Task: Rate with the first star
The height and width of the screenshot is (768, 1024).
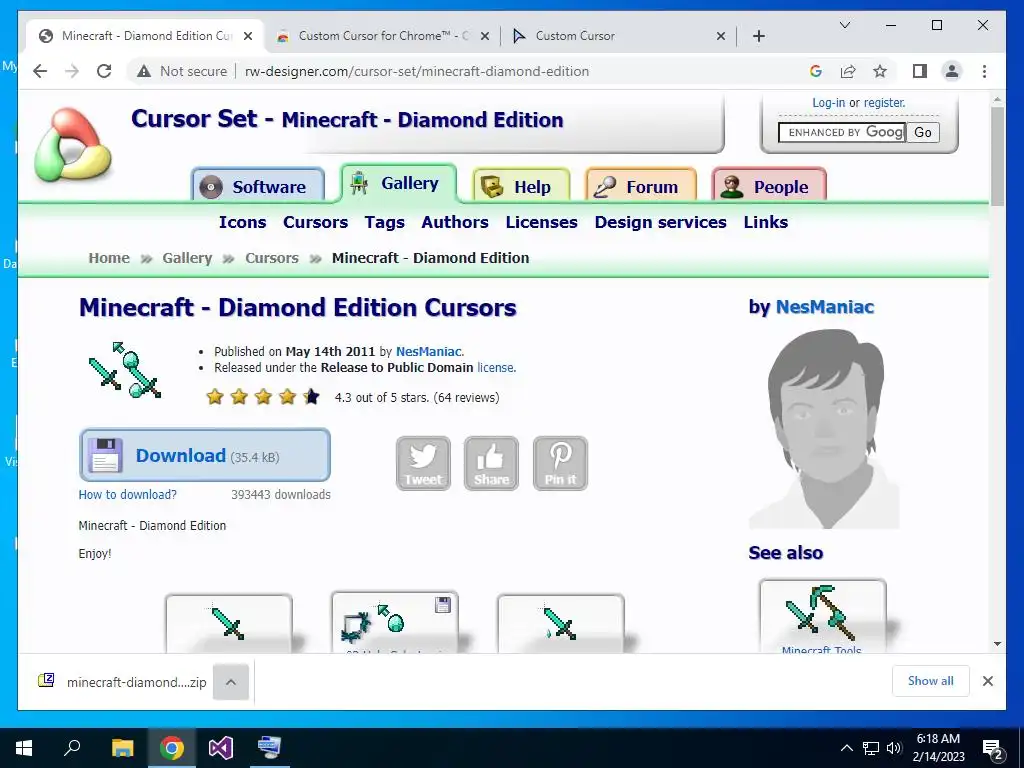Action: click(215, 396)
